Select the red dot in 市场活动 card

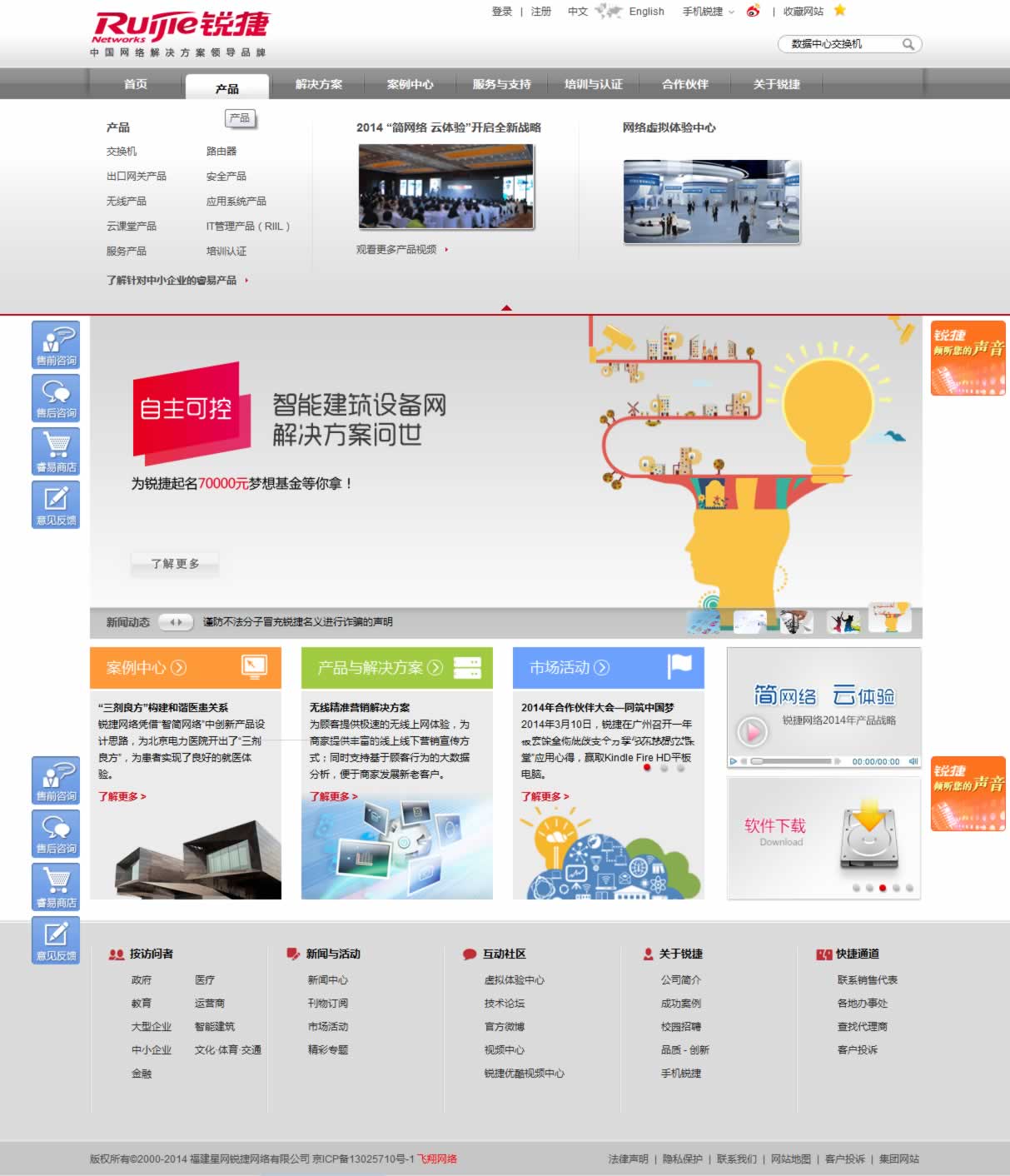[x=647, y=768]
